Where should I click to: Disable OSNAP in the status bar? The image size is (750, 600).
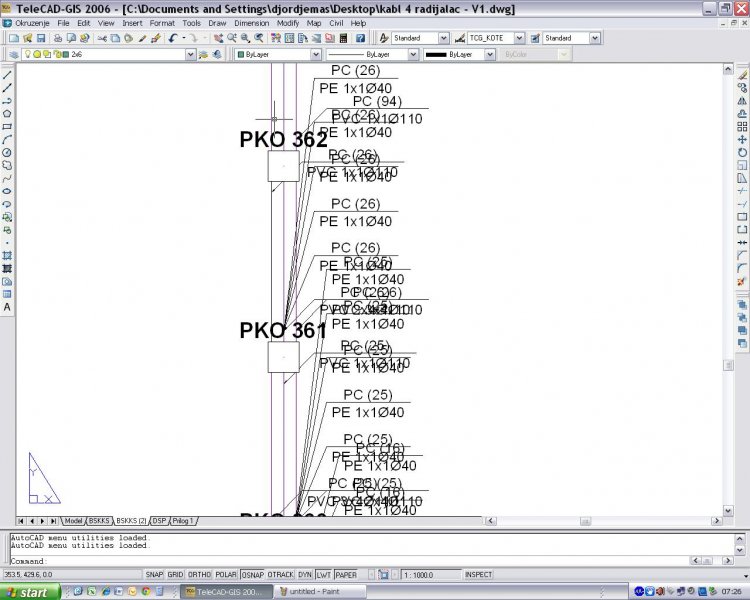(x=253, y=575)
